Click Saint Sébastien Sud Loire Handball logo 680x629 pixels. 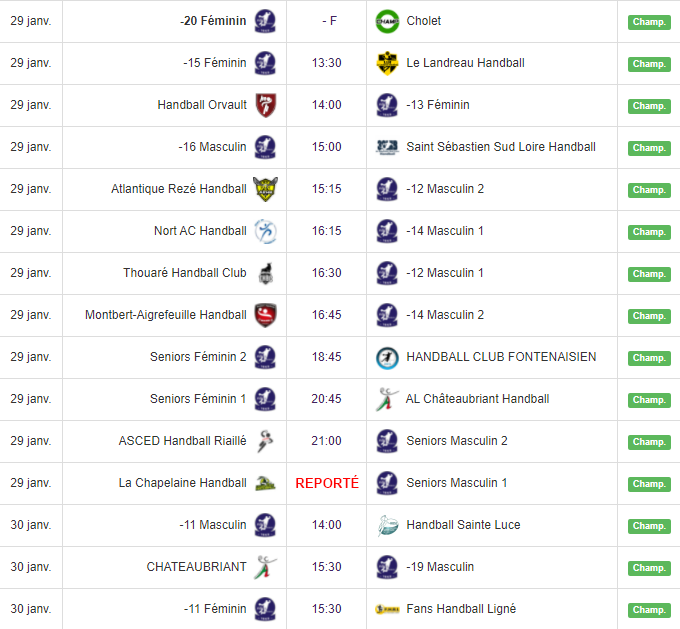[x=387, y=147]
